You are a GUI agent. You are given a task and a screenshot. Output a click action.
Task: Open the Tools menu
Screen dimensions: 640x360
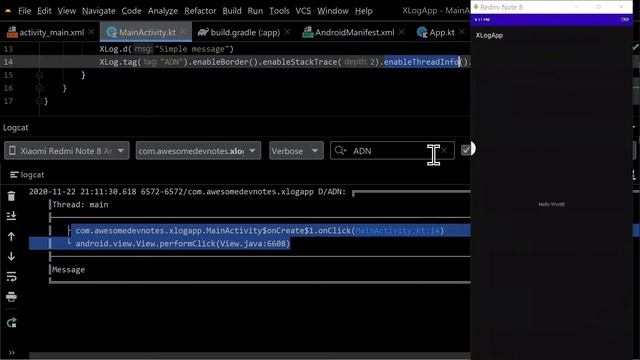click(279, 11)
